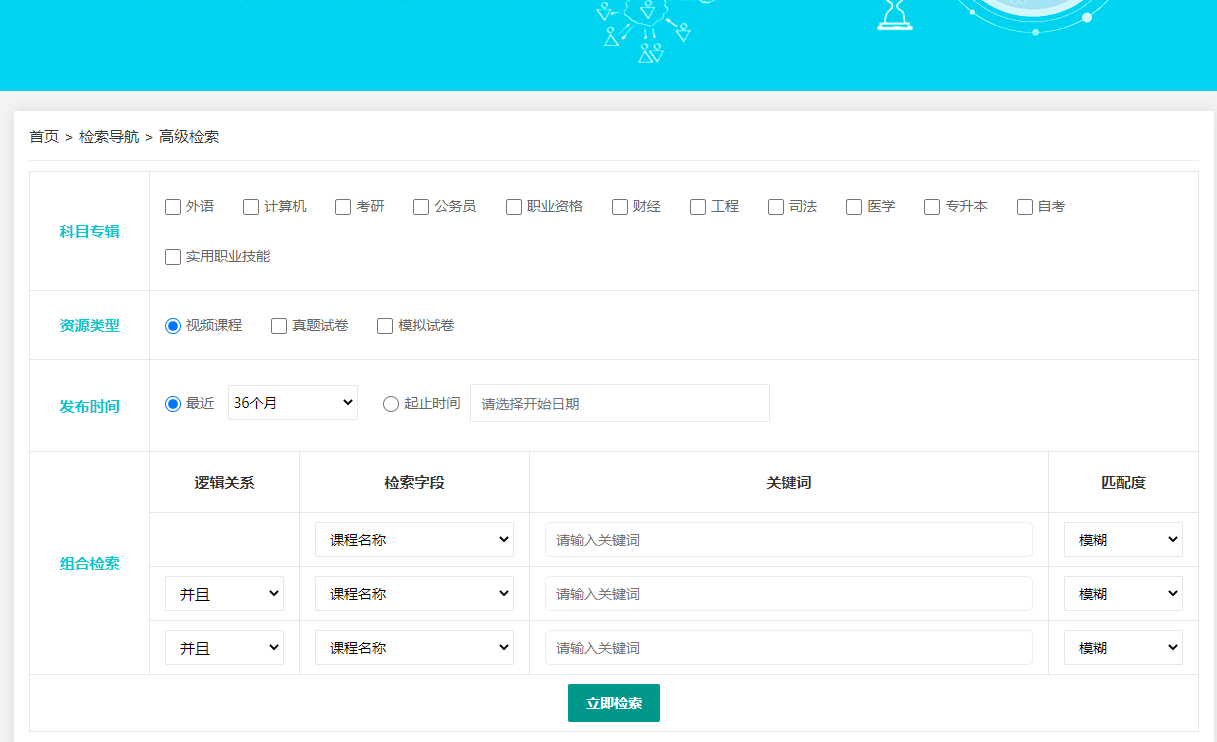Viewport: 1217px width, 742px height.
Task: Check the 专升本 subject checkbox
Action: (932, 207)
